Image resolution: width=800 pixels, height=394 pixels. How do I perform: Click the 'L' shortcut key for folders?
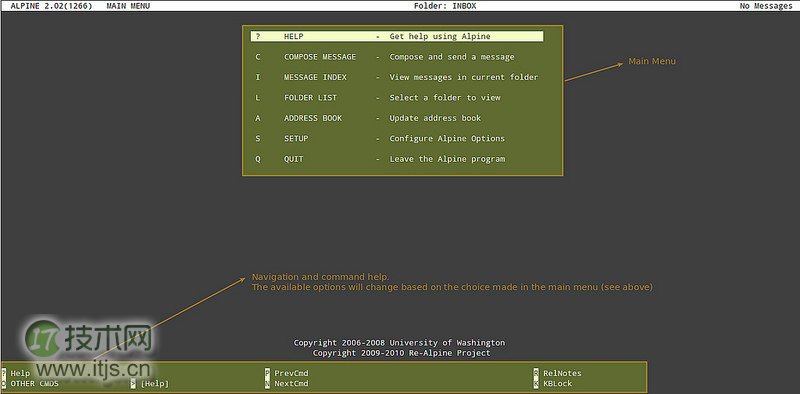tap(258, 97)
